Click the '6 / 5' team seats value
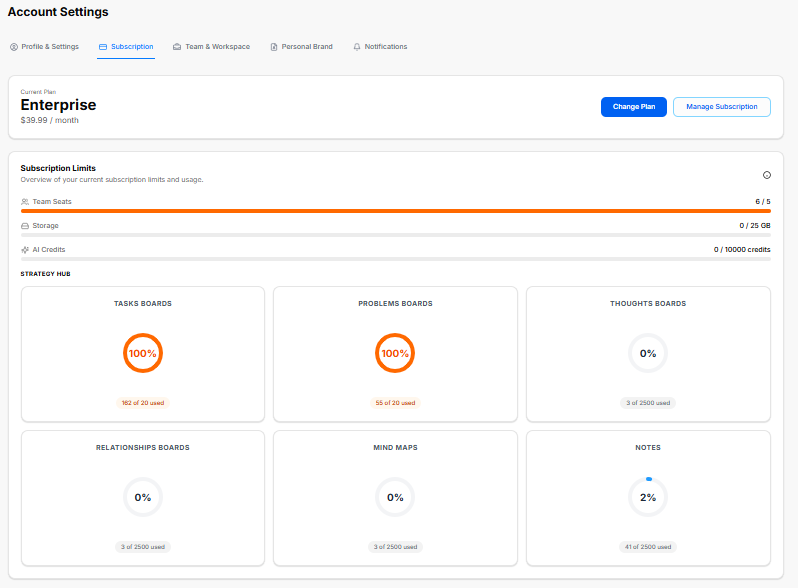798x588 pixels. pyautogui.click(x=762, y=202)
